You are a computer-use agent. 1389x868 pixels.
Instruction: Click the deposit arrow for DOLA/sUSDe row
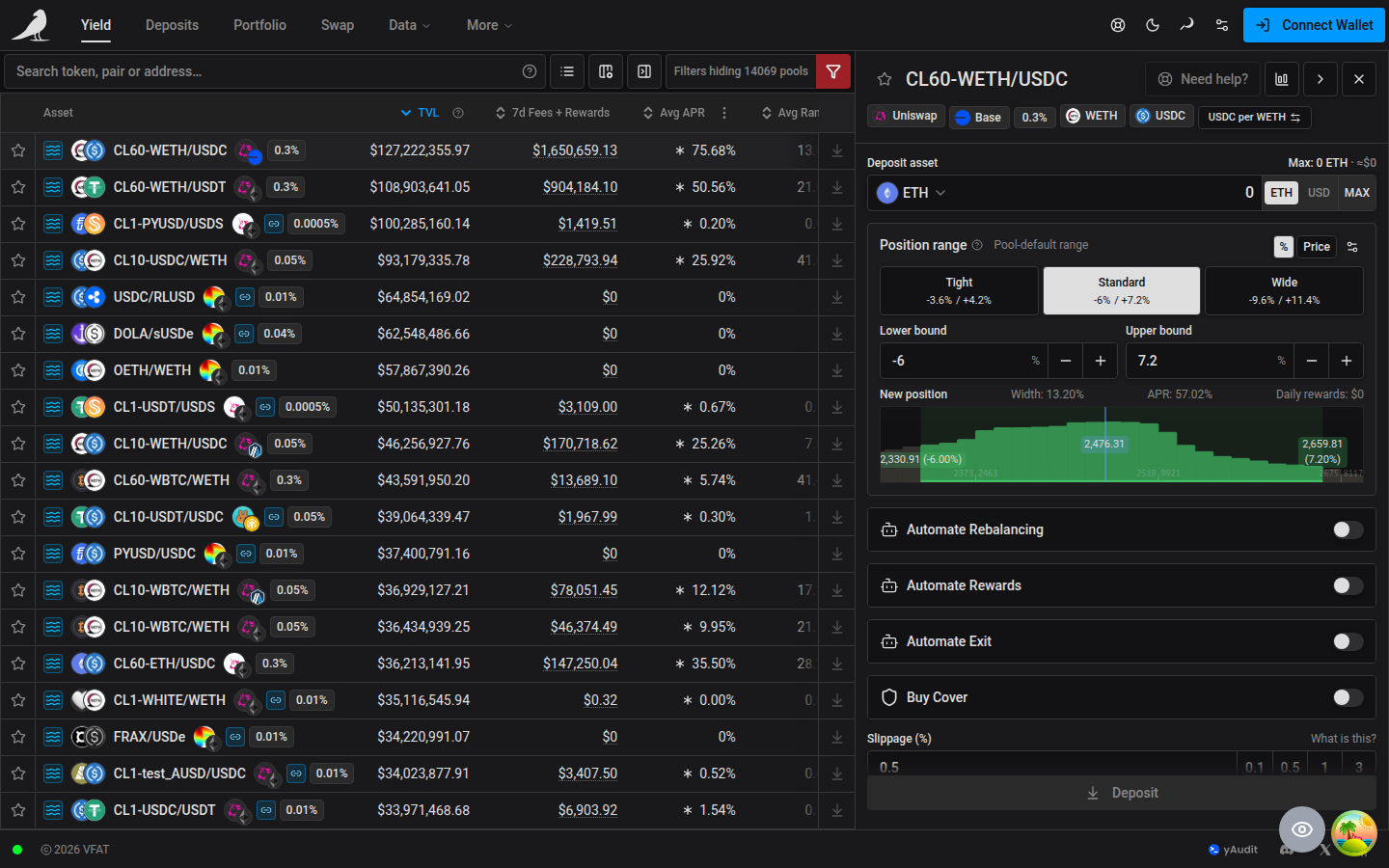click(837, 334)
